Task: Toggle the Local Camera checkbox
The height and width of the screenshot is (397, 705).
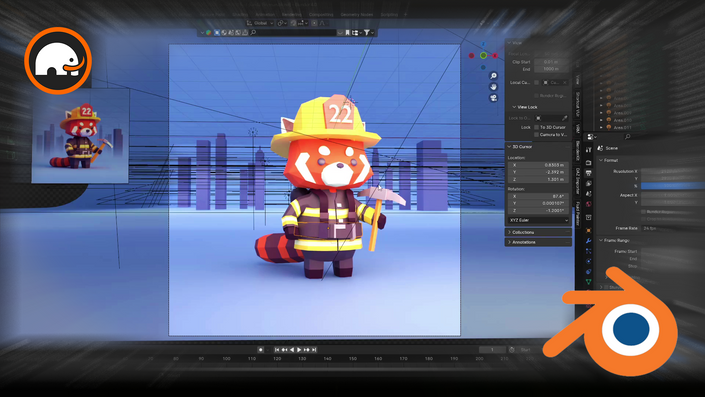Action: 536,83
